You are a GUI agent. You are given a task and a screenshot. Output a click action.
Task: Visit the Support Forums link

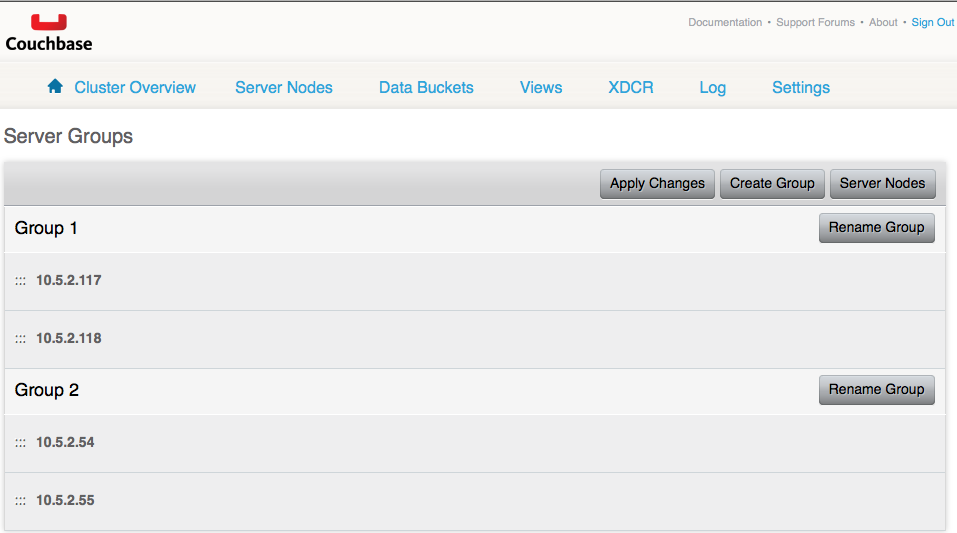point(815,22)
